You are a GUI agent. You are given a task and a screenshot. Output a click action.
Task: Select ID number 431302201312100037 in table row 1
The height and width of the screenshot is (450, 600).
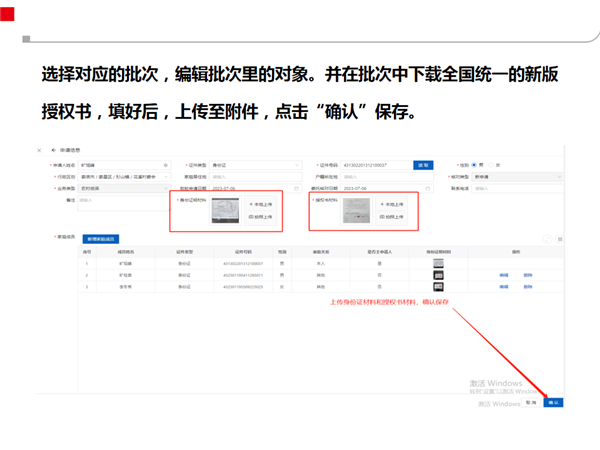(243, 264)
